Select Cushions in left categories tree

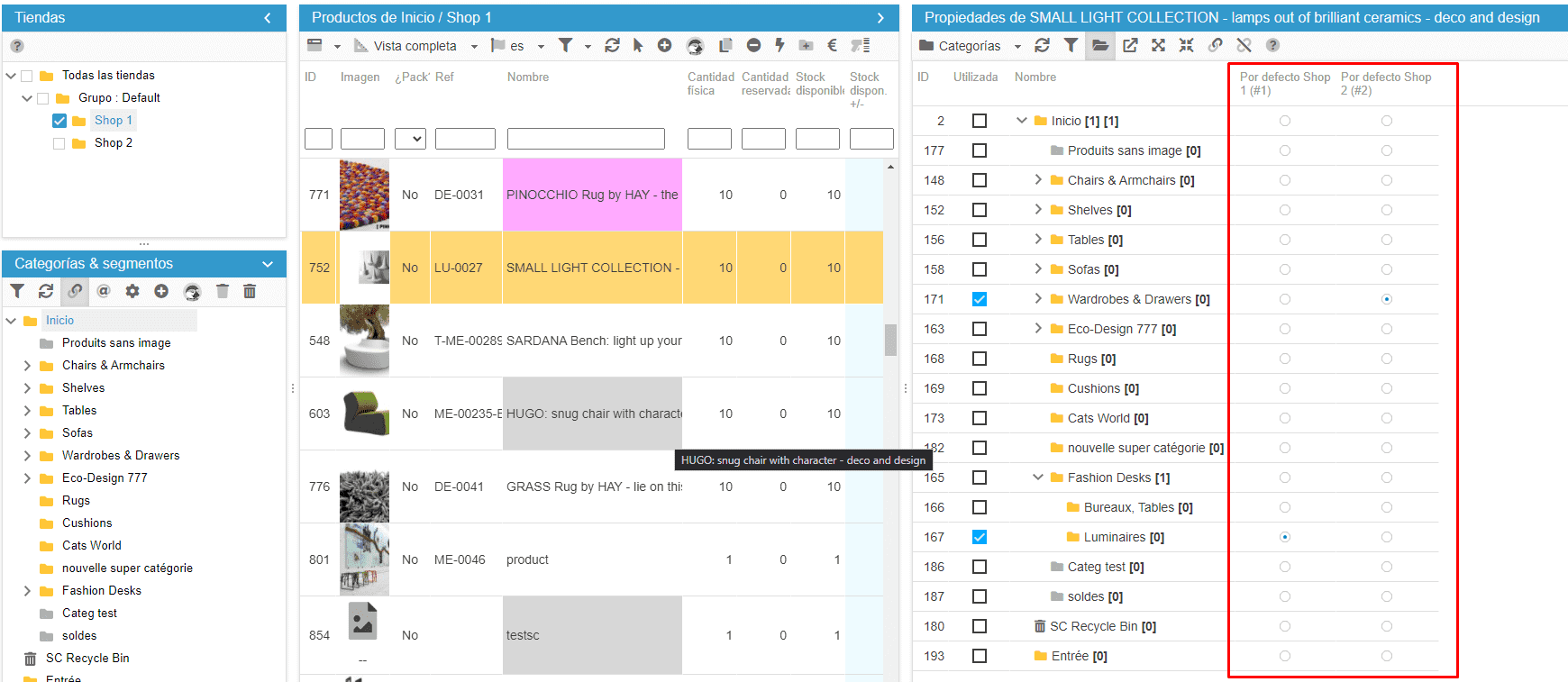(x=87, y=523)
